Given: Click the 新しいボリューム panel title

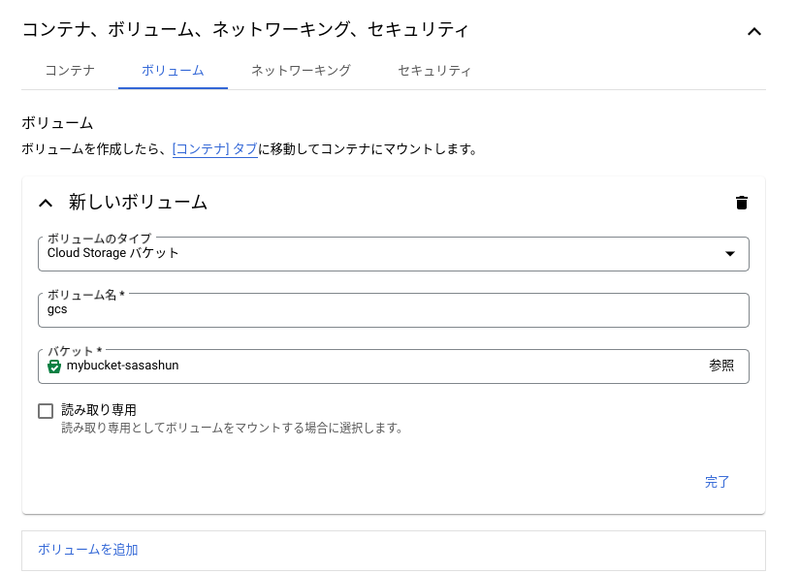Looking at the screenshot, I should [138, 202].
